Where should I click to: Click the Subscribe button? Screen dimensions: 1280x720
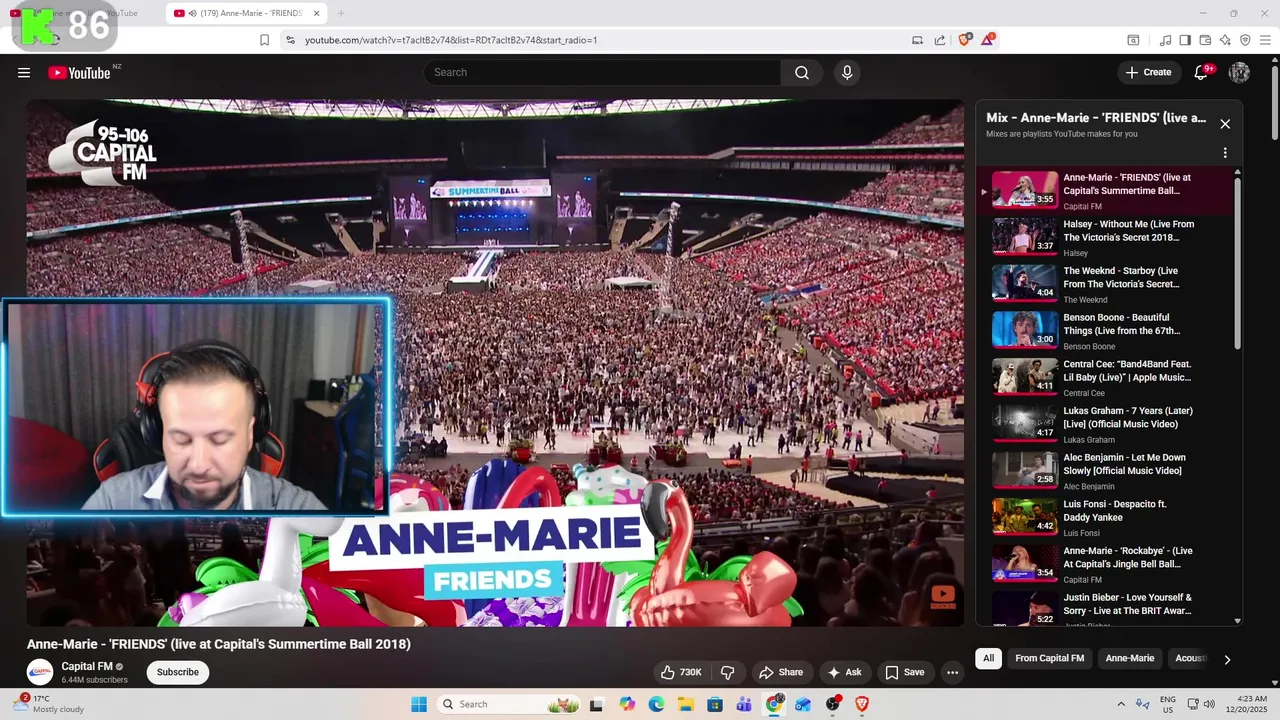pyautogui.click(x=177, y=672)
